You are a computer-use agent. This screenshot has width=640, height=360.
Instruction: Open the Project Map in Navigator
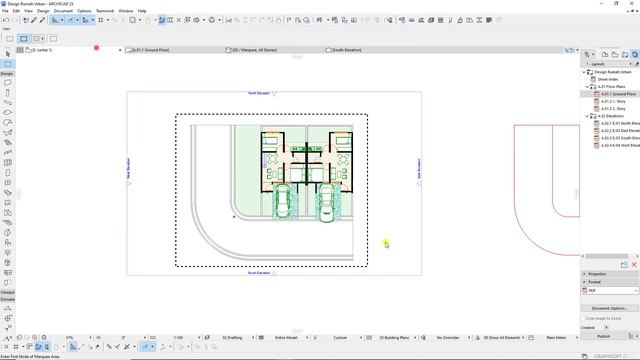point(605,54)
